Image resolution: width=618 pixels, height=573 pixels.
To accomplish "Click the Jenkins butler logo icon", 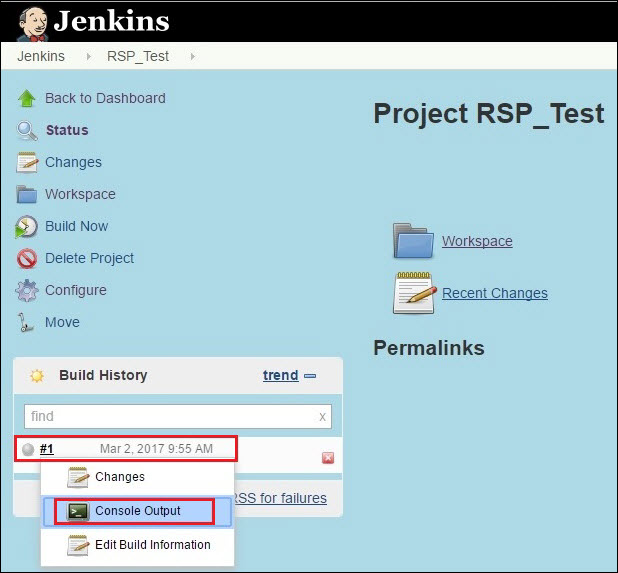I will (33, 23).
